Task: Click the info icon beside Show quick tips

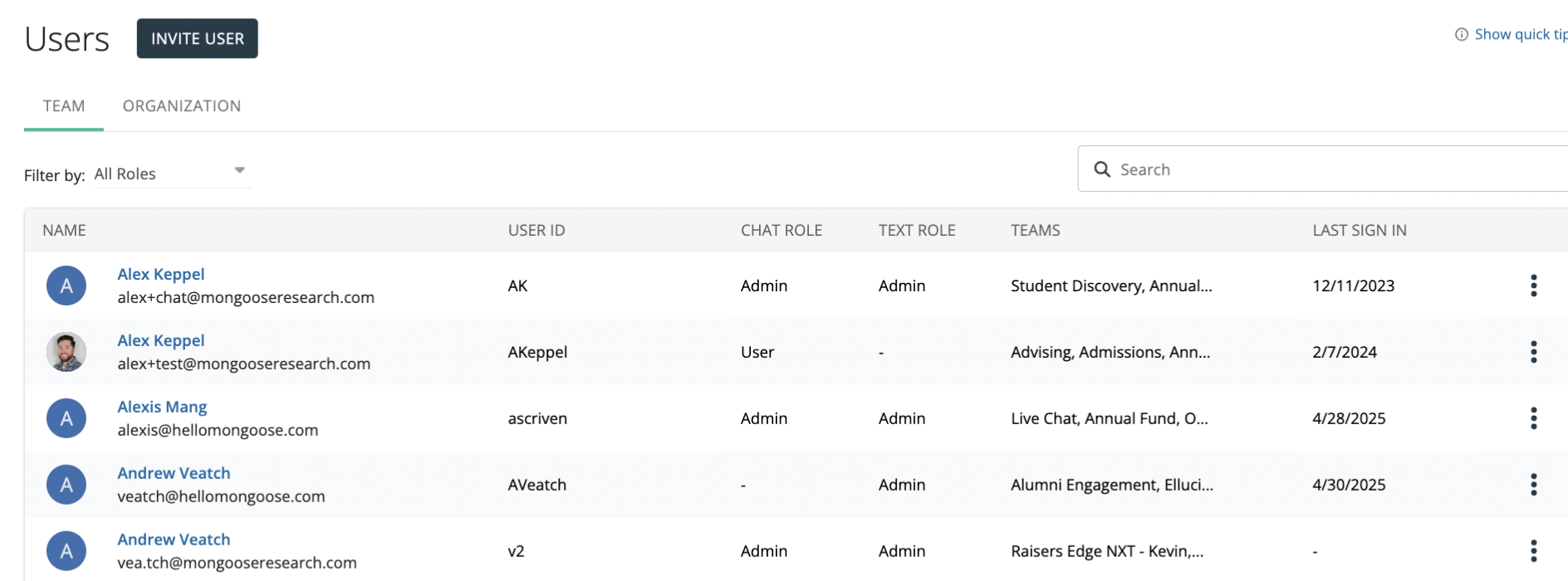Action: click(1462, 34)
